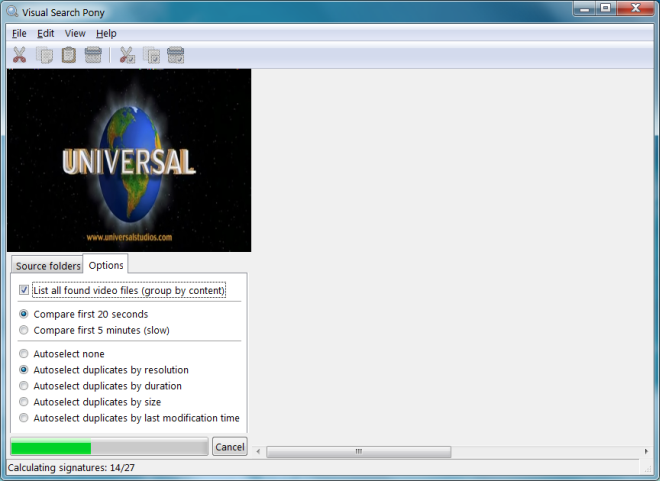Click the green signature progress bar
Screen dimensions: 660x481
[x=109, y=446]
